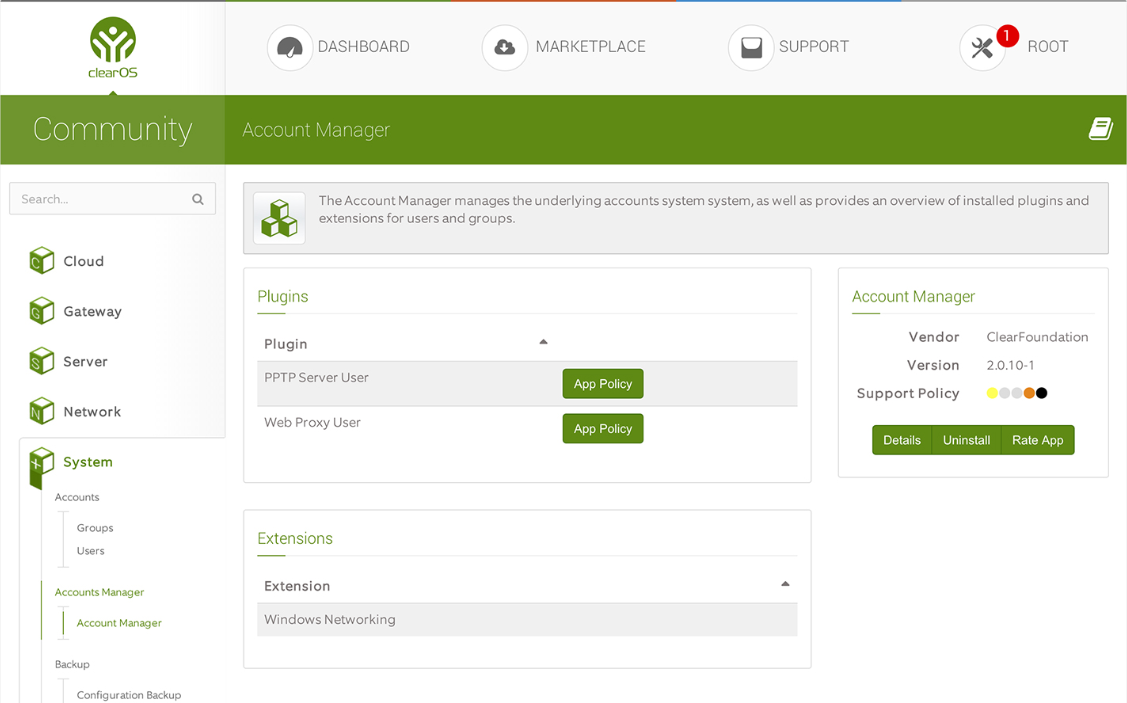Click the Gateway category cube icon

pos(42,311)
